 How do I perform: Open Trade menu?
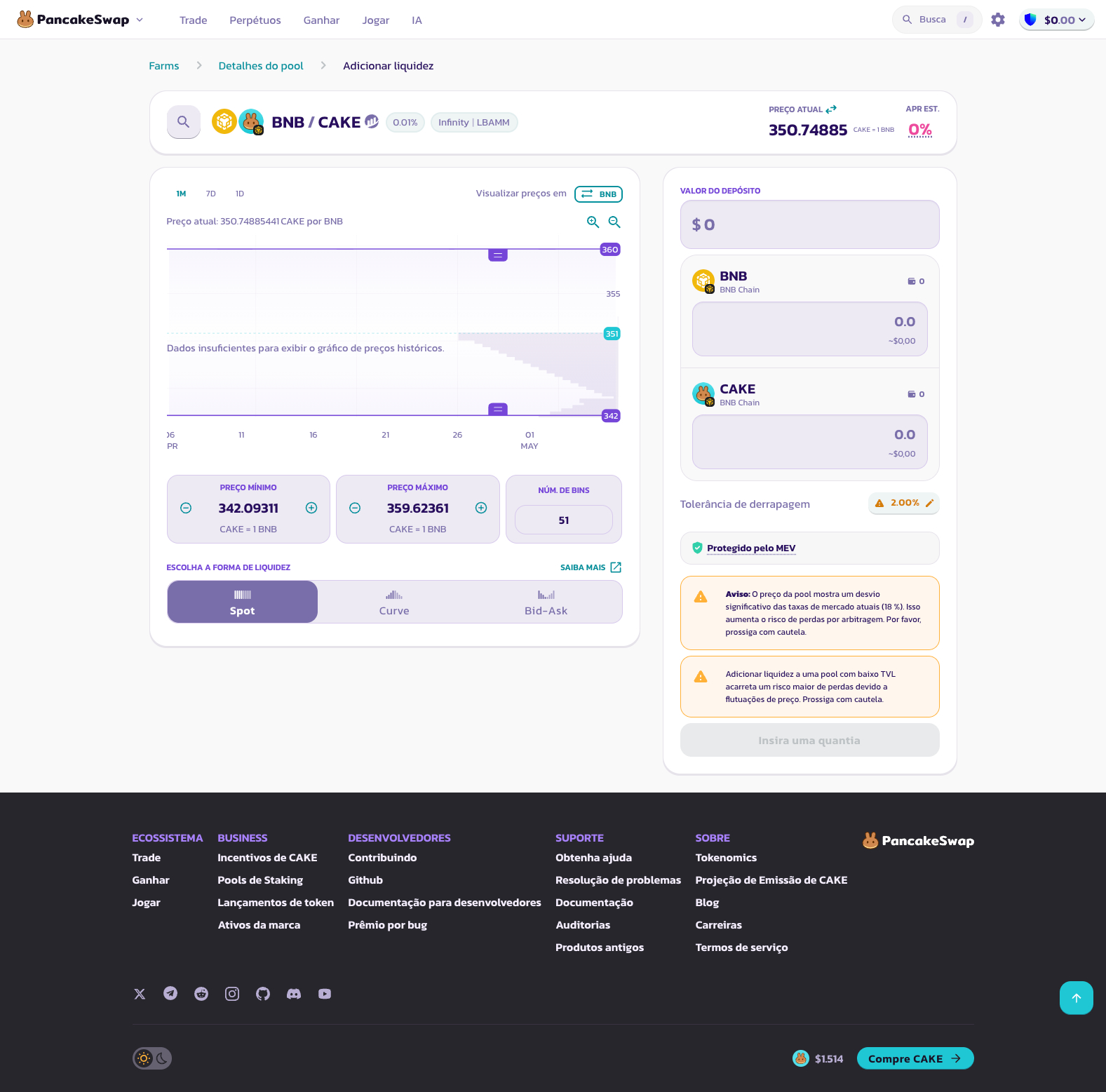click(194, 20)
